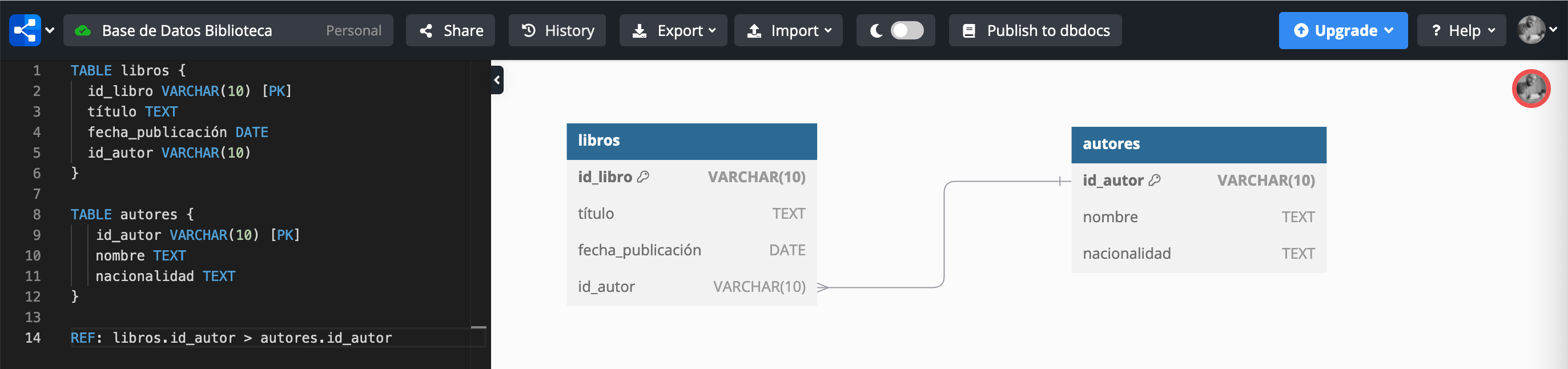Screen dimensions: 1568x369
Task: Toggle the dark mode switch
Action: pyautogui.click(x=906, y=30)
